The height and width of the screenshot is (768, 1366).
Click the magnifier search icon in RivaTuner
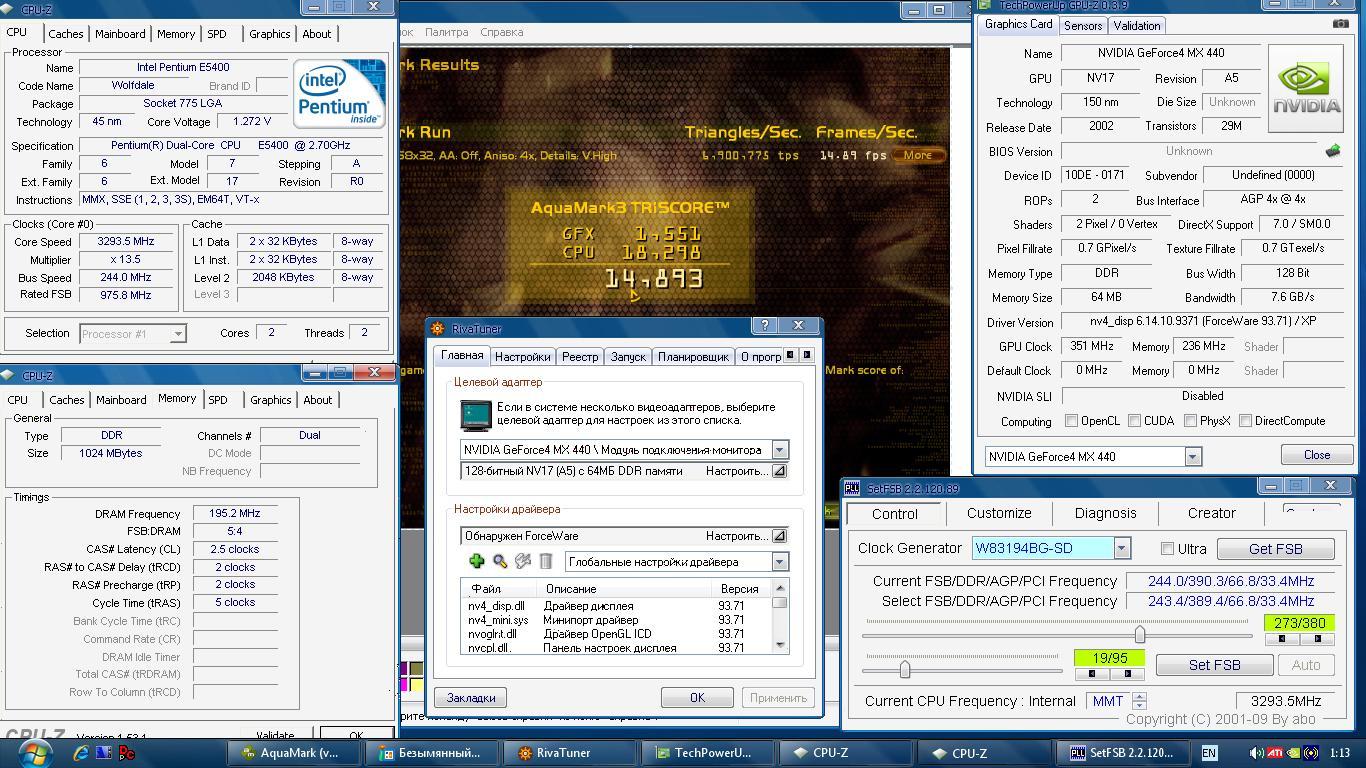pyautogui.click(x=500, y=562)
